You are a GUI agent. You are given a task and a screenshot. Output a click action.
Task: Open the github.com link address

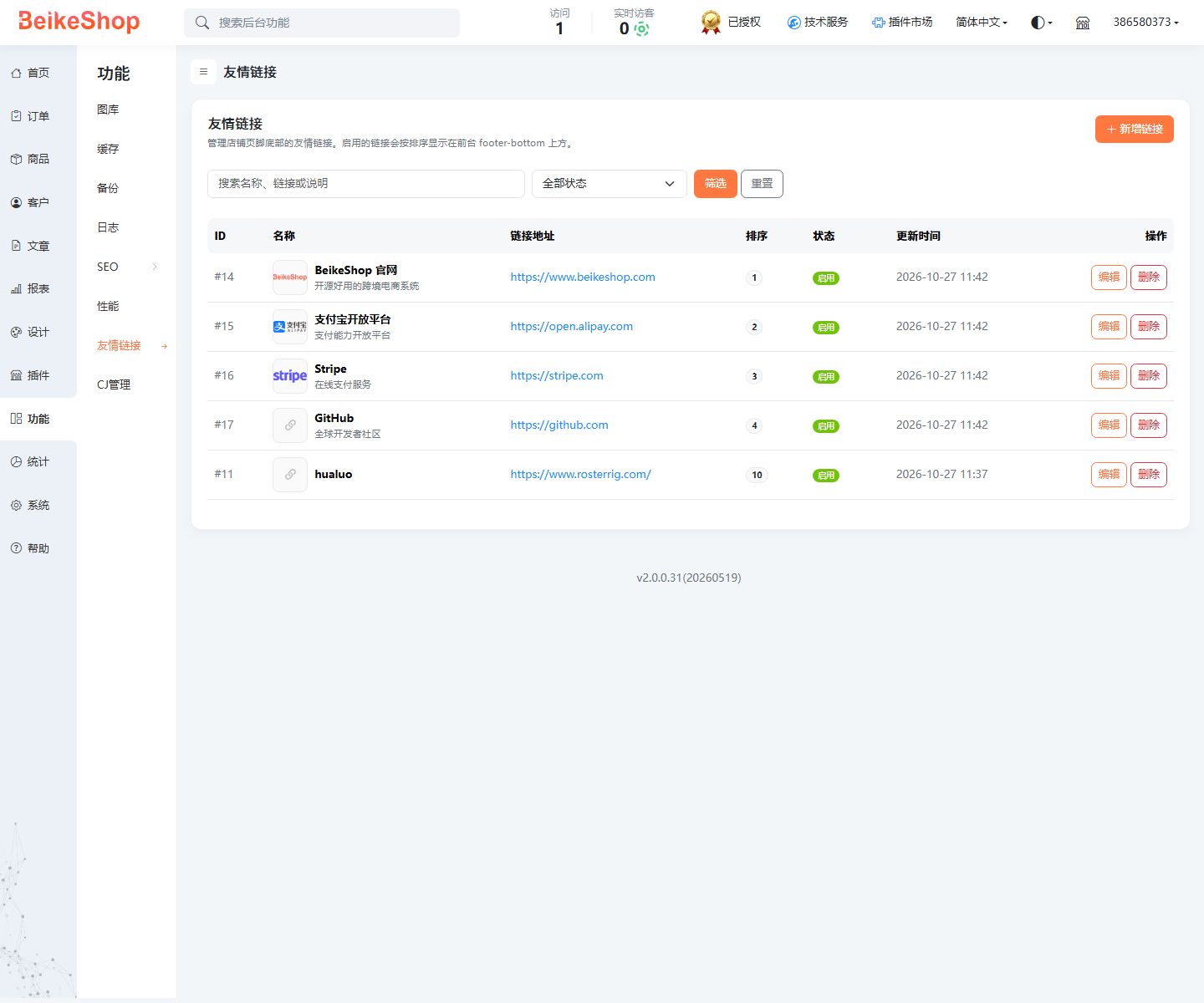click(x=559, y=425)
